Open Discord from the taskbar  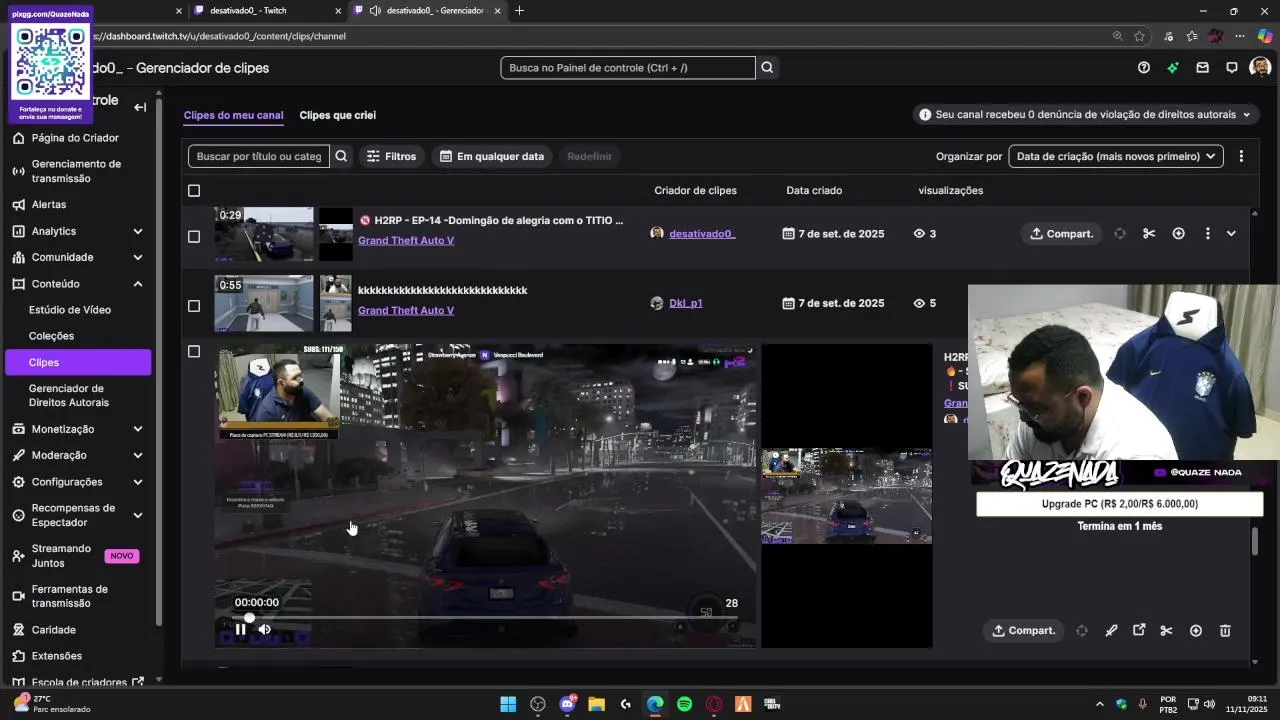(567, 704)
